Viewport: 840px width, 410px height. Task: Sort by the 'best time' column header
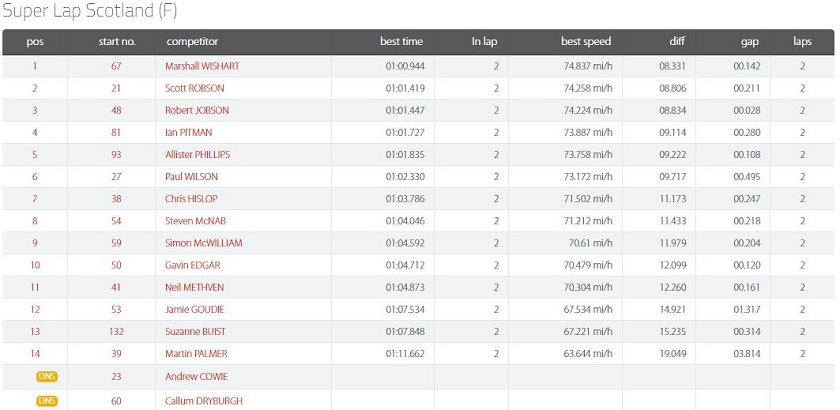401,42
